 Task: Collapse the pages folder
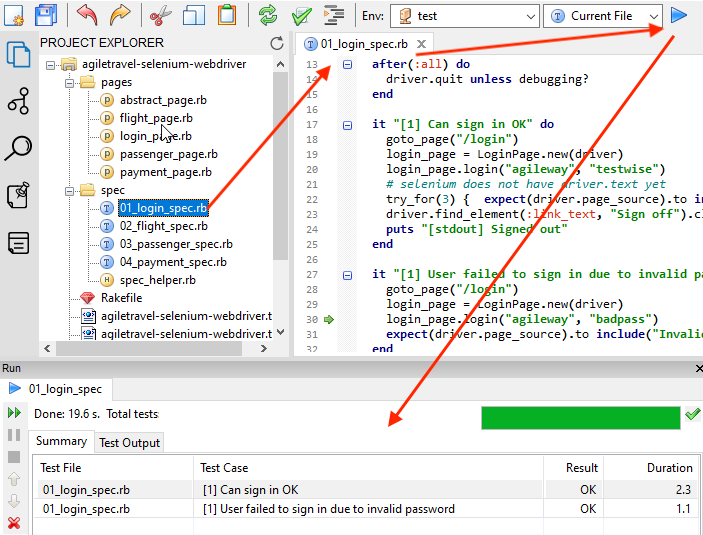69,83
